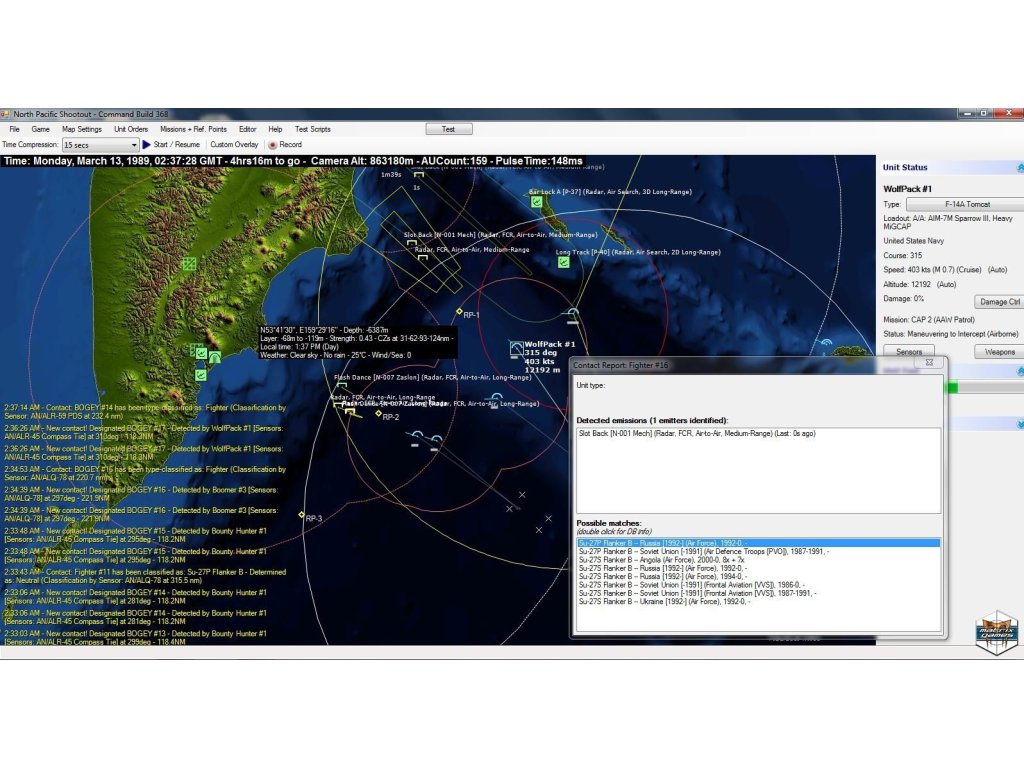Screen dimensions: 1024x768
Task: Open the Sensors button
Action: (x=908, y=351)
